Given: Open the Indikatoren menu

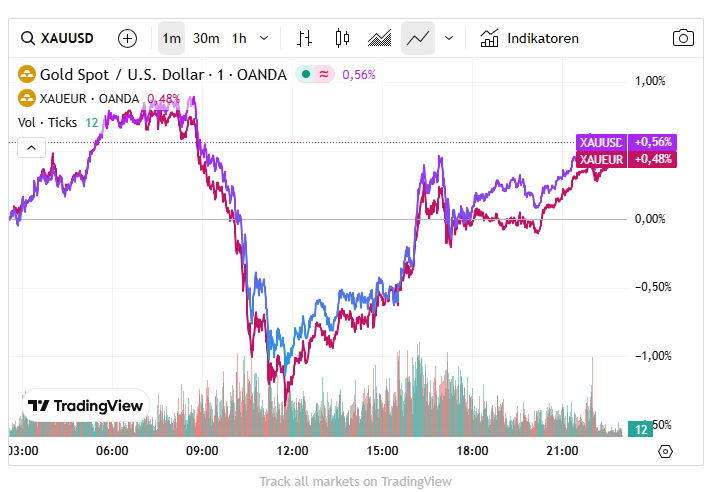Looking at the screenshot, I should coord(530,38).
